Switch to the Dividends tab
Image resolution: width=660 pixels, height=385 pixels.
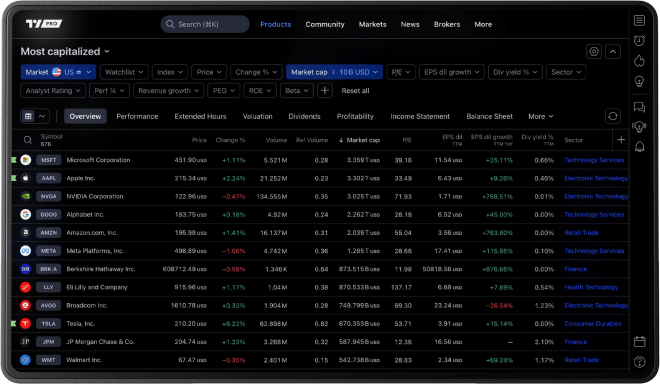coord(304,116)
